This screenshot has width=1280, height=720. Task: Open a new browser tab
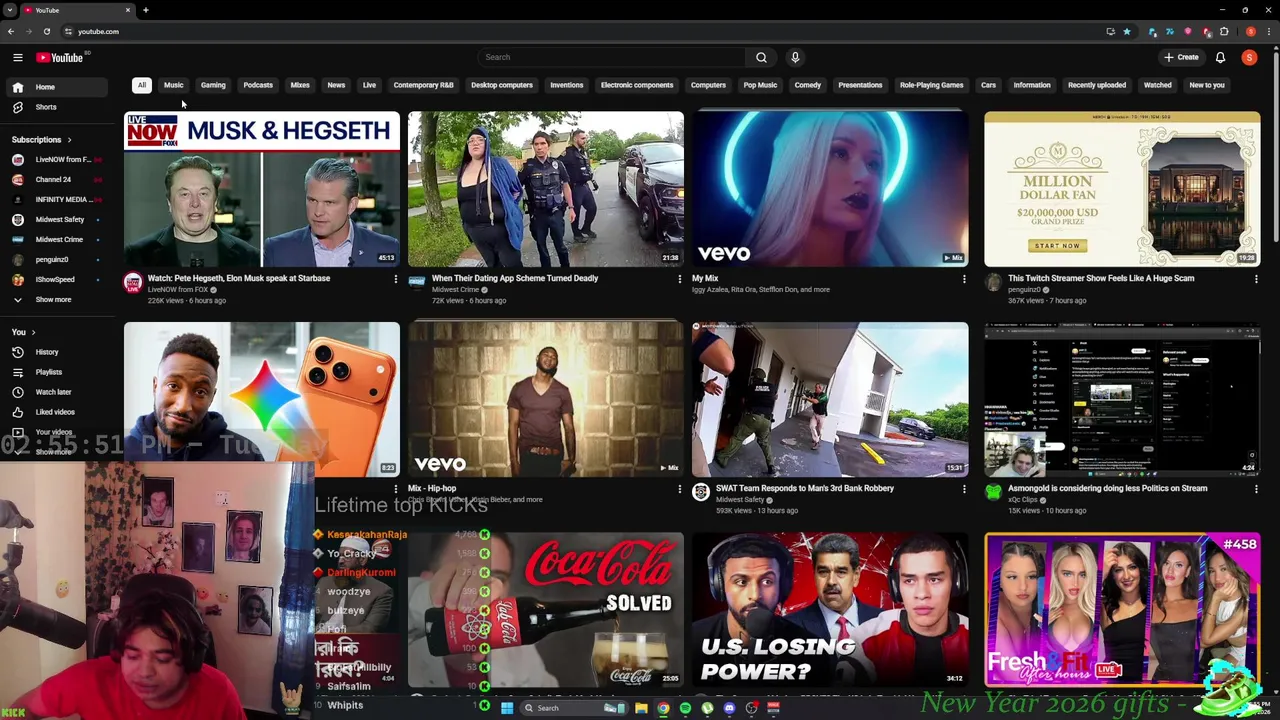pos(145,10)
